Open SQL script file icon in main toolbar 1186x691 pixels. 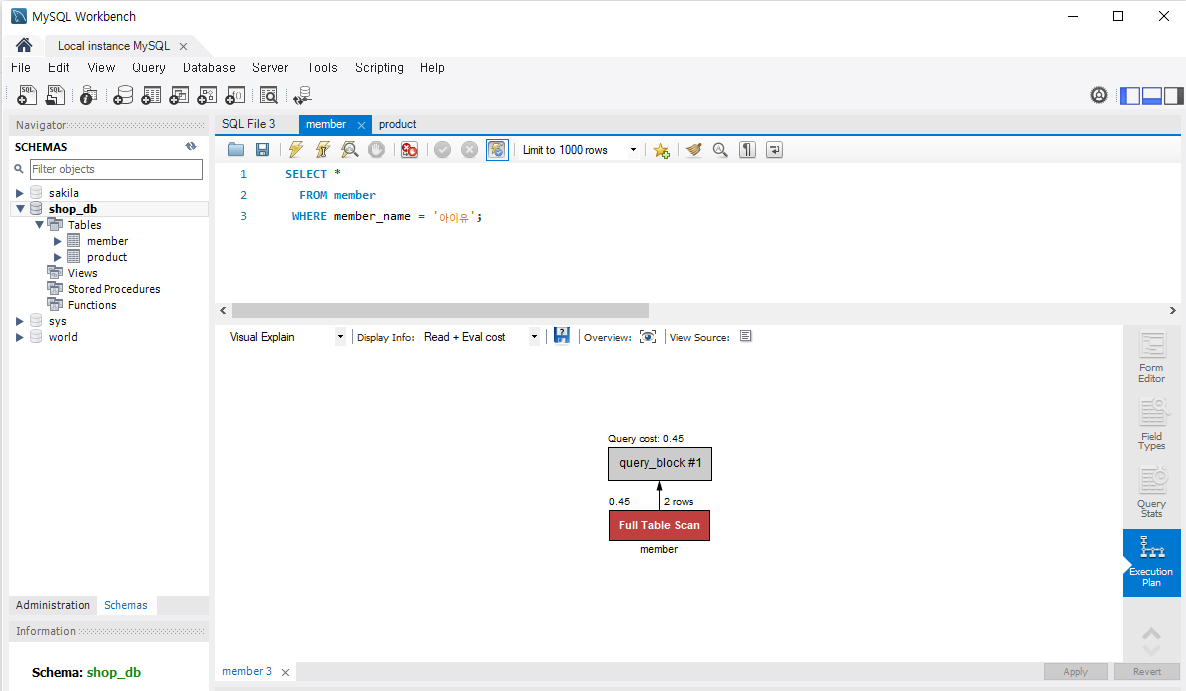[55, 95]
